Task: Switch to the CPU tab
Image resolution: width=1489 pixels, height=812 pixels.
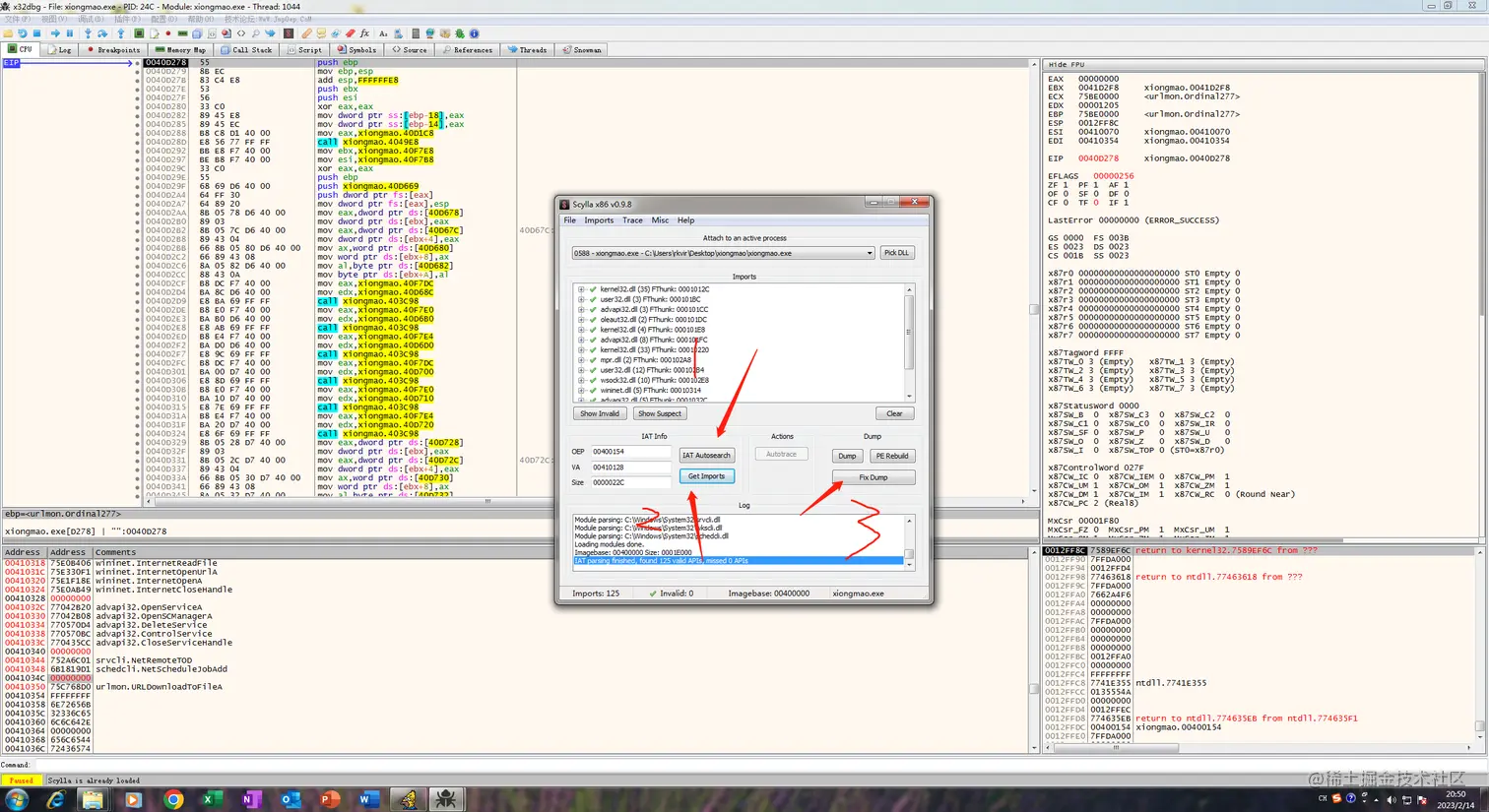Action: (20, 49)
